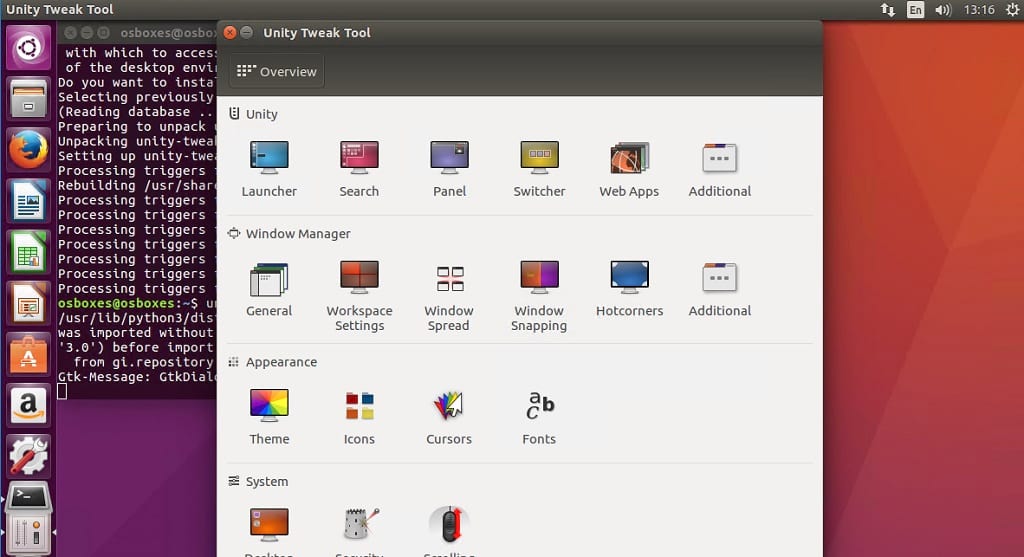1024x557 pixels.
Task: Open Additional settings under Unity
Action: (719, 168)
